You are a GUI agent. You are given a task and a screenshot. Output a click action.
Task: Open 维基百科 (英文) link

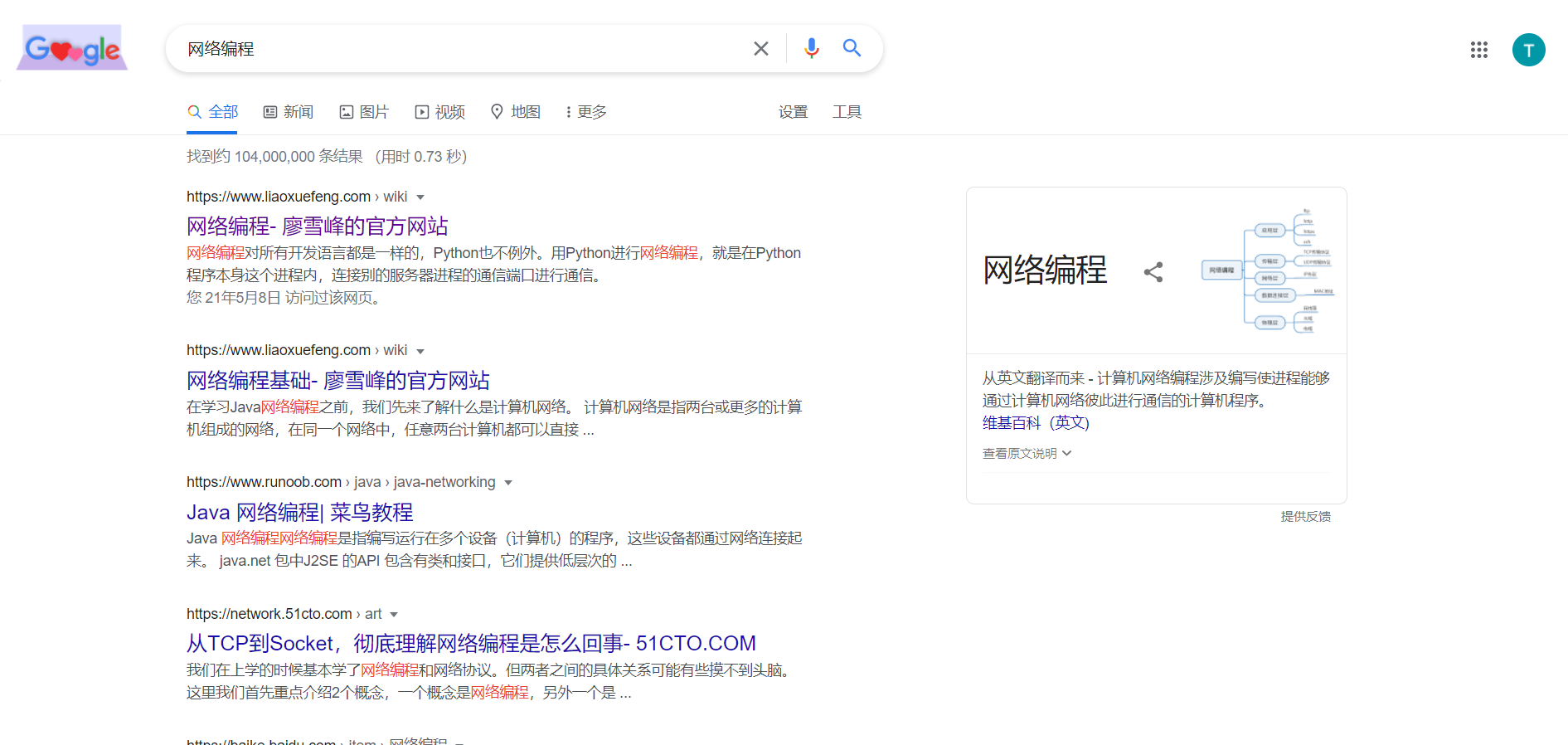tap(1036, 423)
